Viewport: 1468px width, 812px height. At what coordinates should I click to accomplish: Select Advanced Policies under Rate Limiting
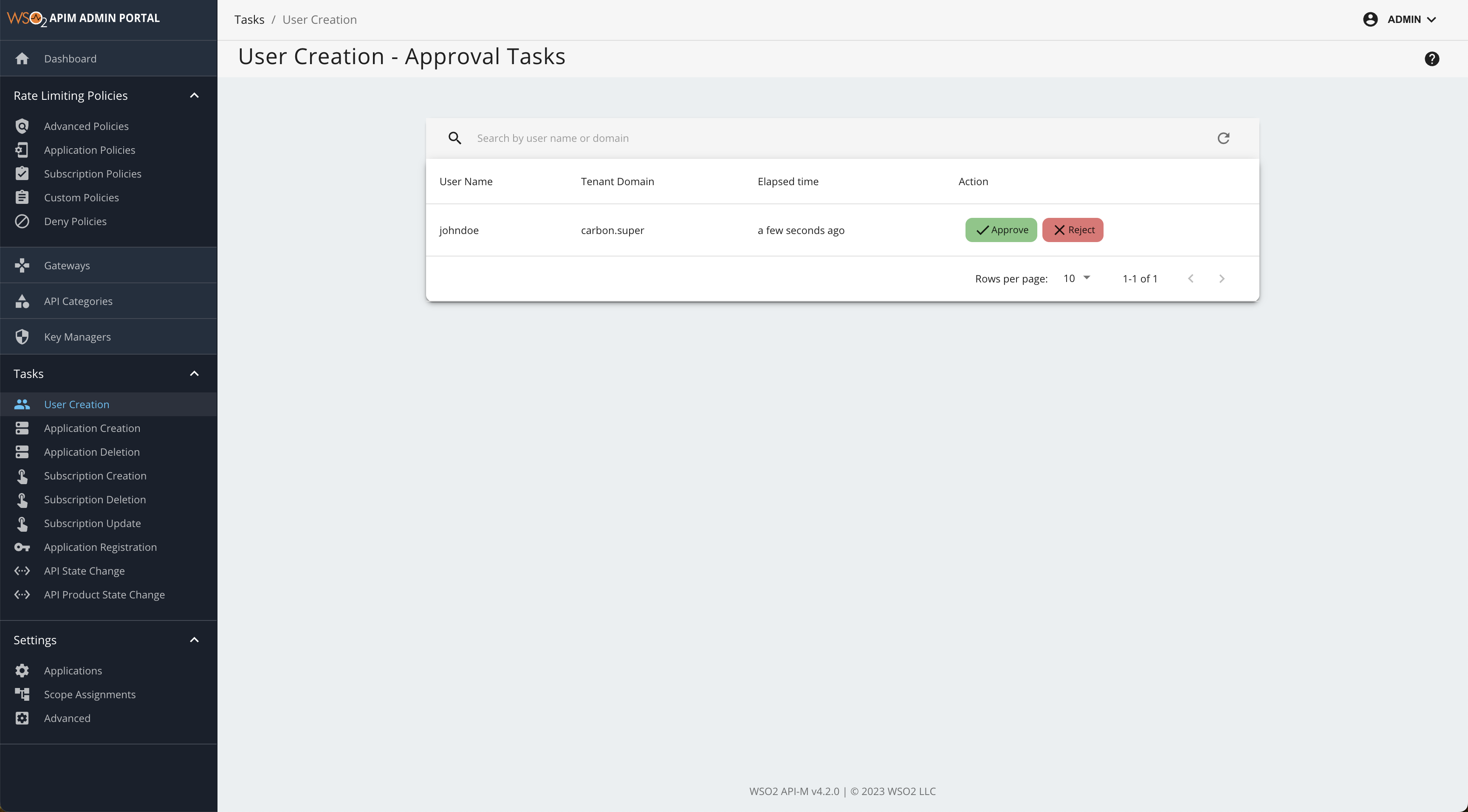tap(86, 126)
